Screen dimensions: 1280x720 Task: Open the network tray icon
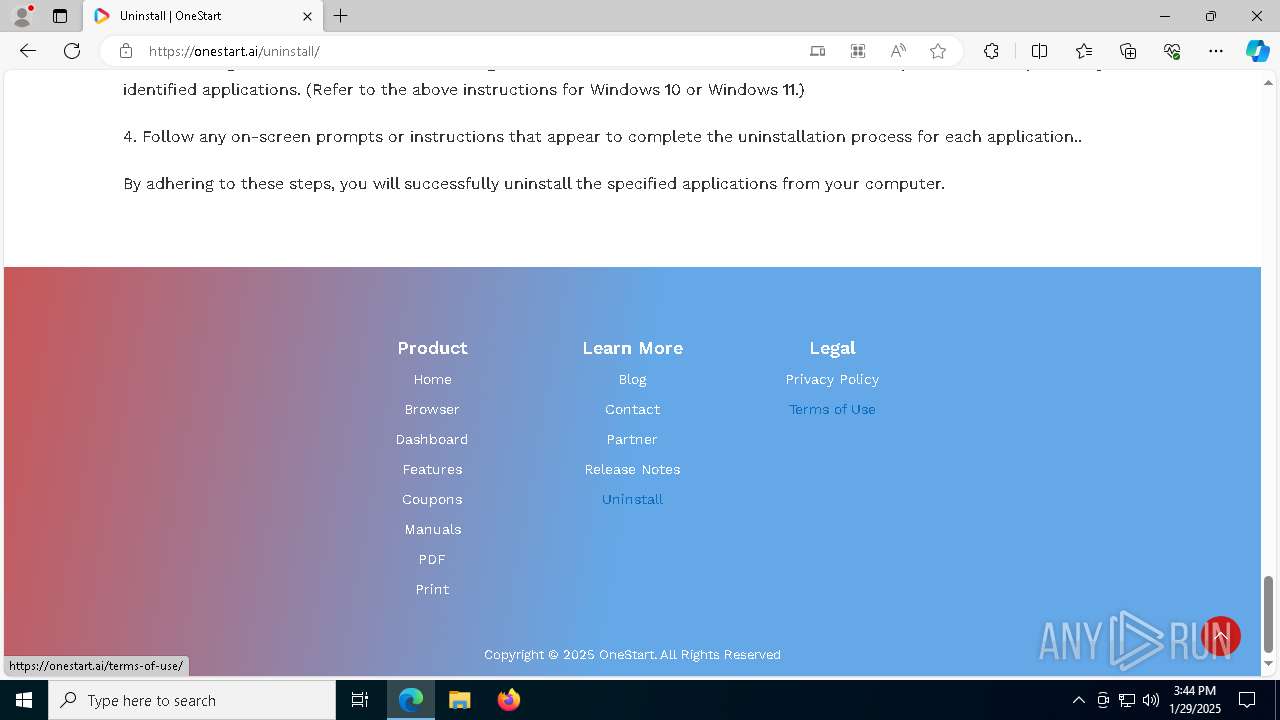(1127, 700)
